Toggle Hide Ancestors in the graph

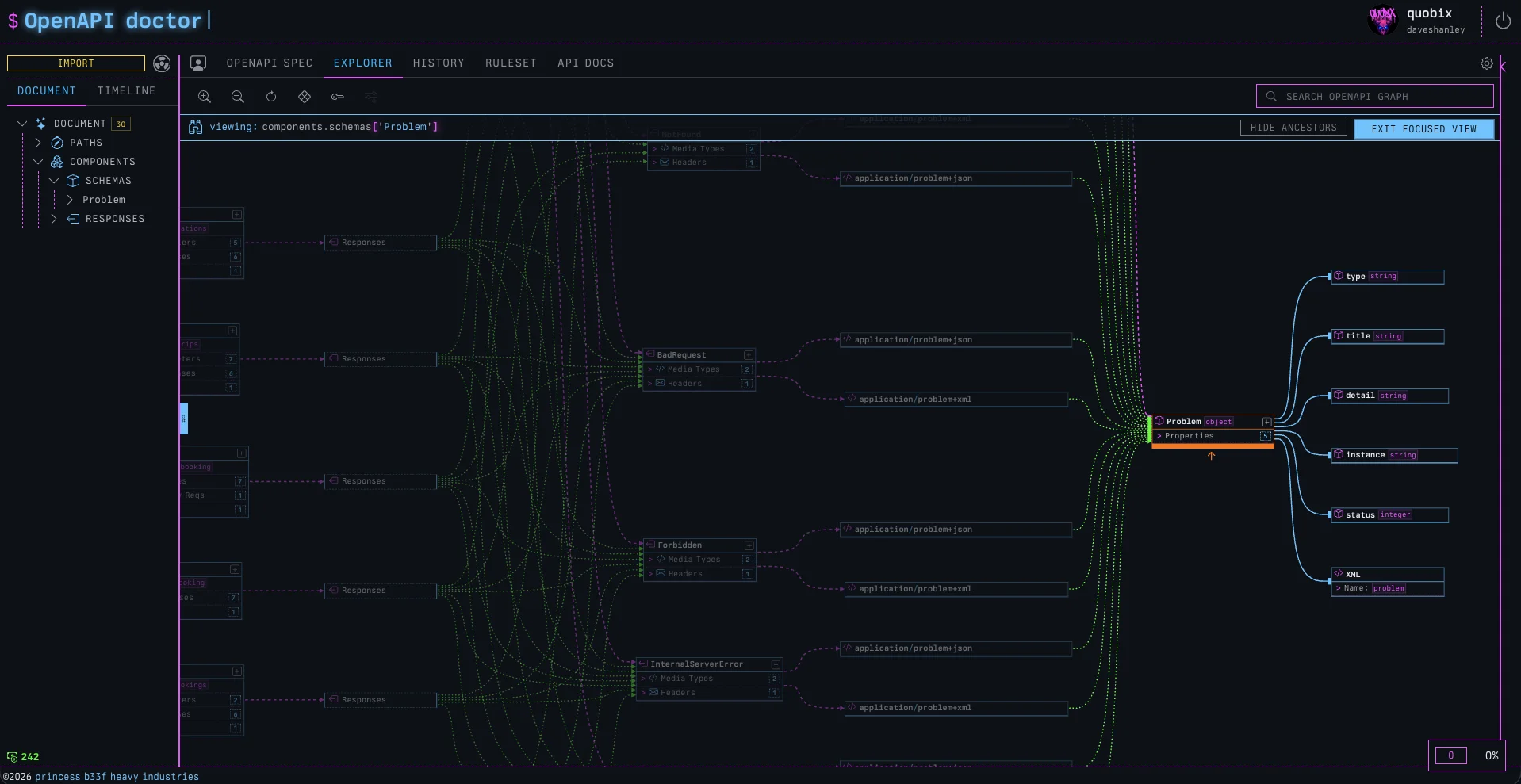pyautogui.click(x=1293, y=128)
